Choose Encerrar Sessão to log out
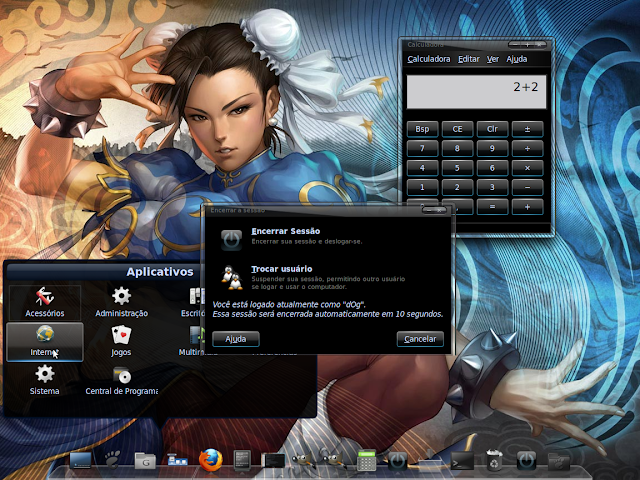640x480 pixels. pos(285,231)
